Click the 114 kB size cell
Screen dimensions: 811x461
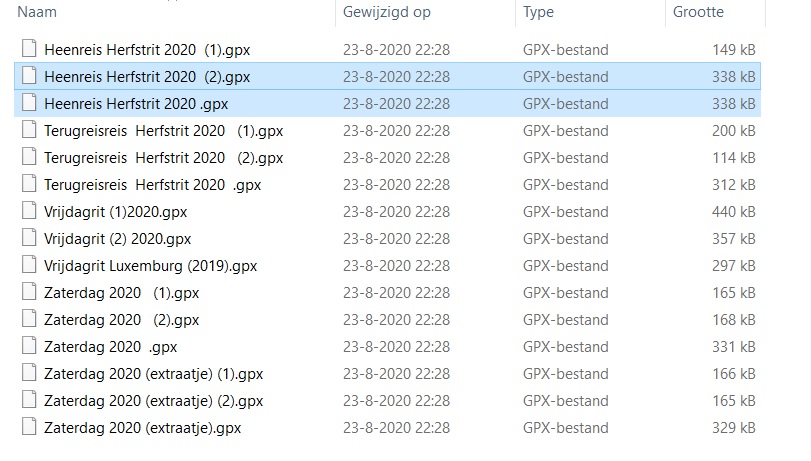pyautogui.click(x=733, y=157)
